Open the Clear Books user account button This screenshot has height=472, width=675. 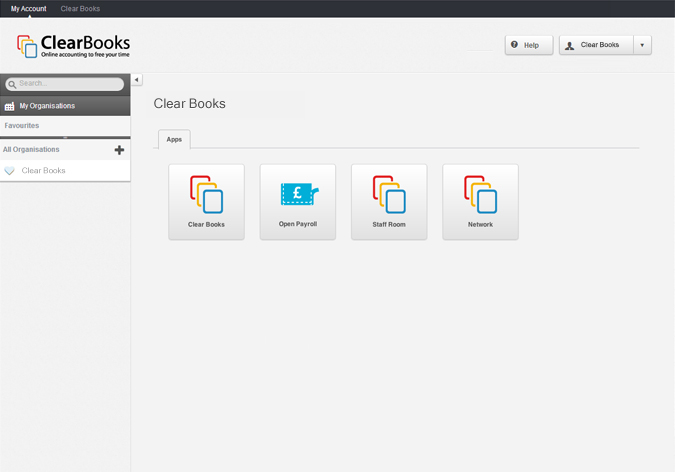pyautogui.click(x=595, y=45)
